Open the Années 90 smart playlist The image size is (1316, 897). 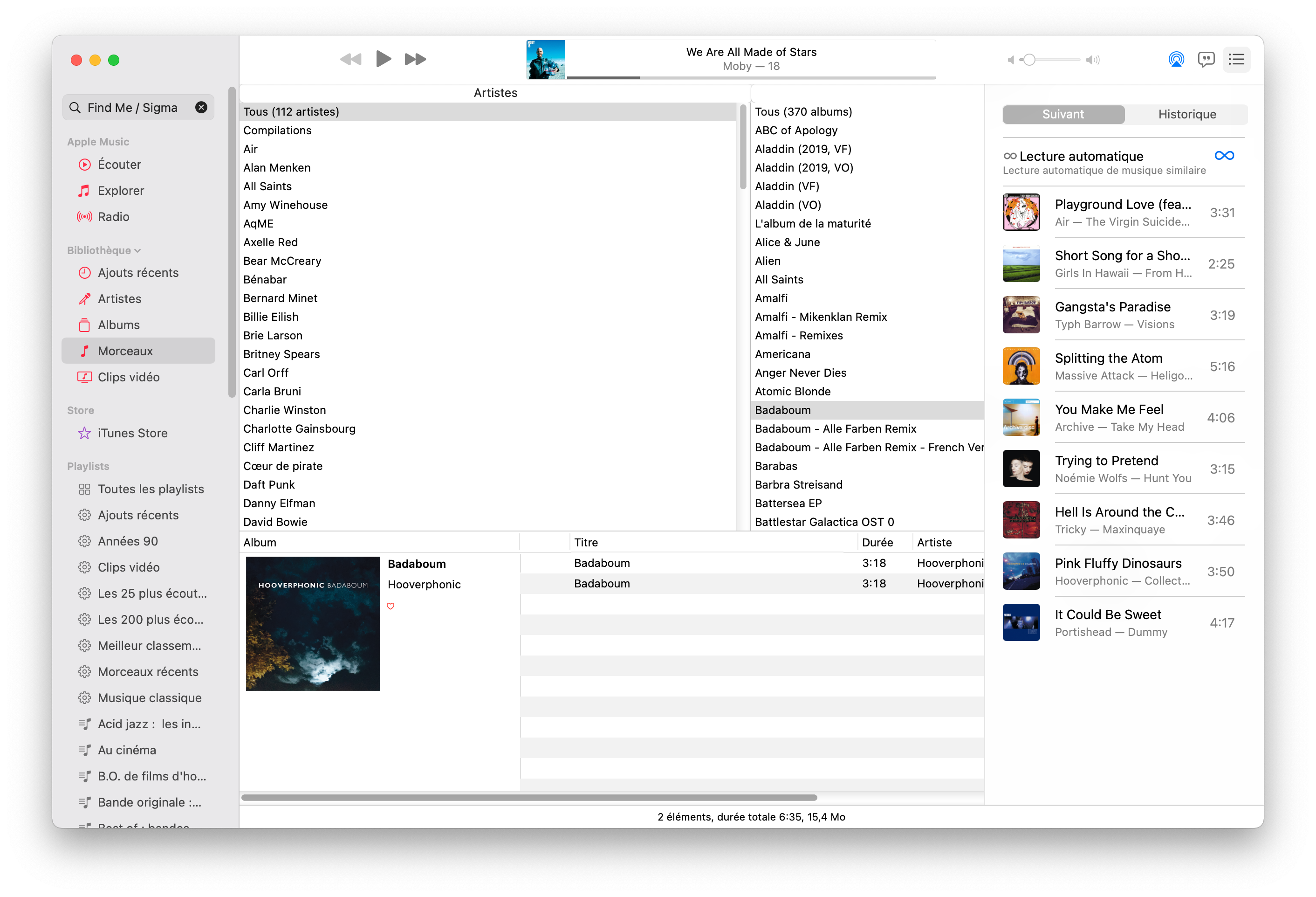click(x=137, y=541)
